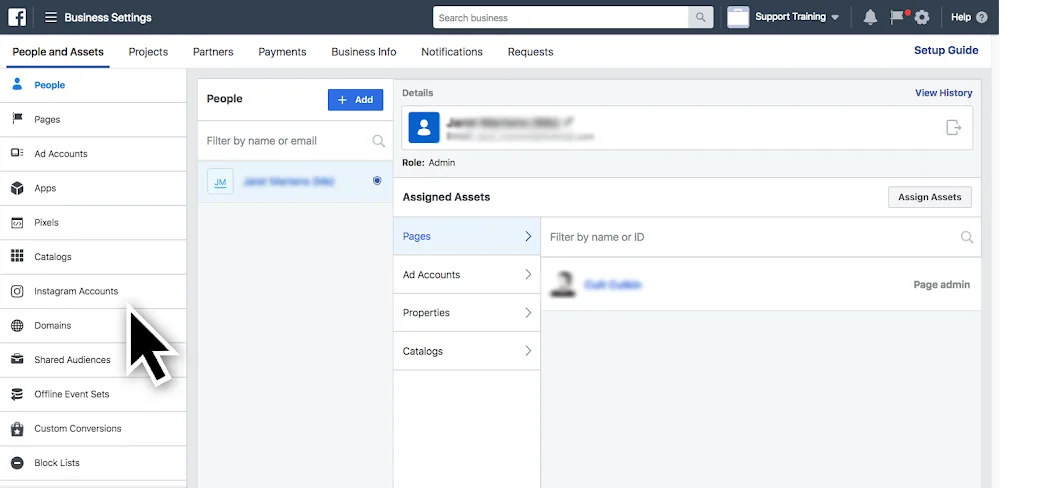Image resolution: width=1064 pixels, height=488 pixels.
Task: Click the Block Lists minus-circle icon
Action: pyautogui.click(x=17, y=463)
